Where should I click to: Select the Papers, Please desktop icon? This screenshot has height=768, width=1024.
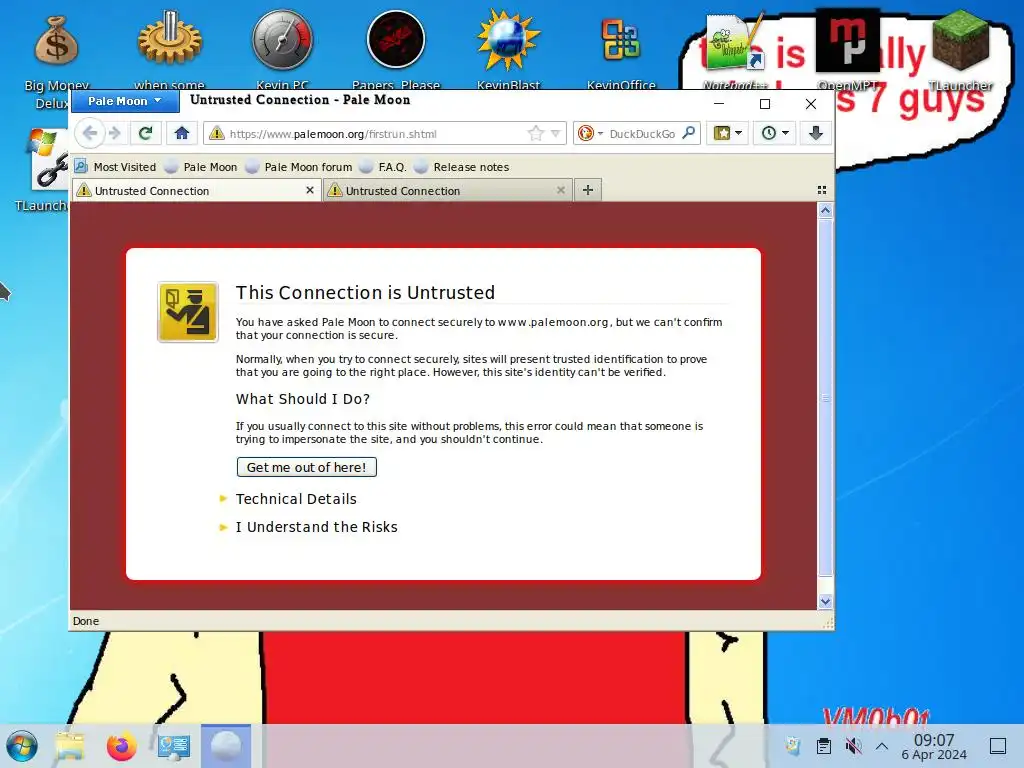(x=396, y=51)
